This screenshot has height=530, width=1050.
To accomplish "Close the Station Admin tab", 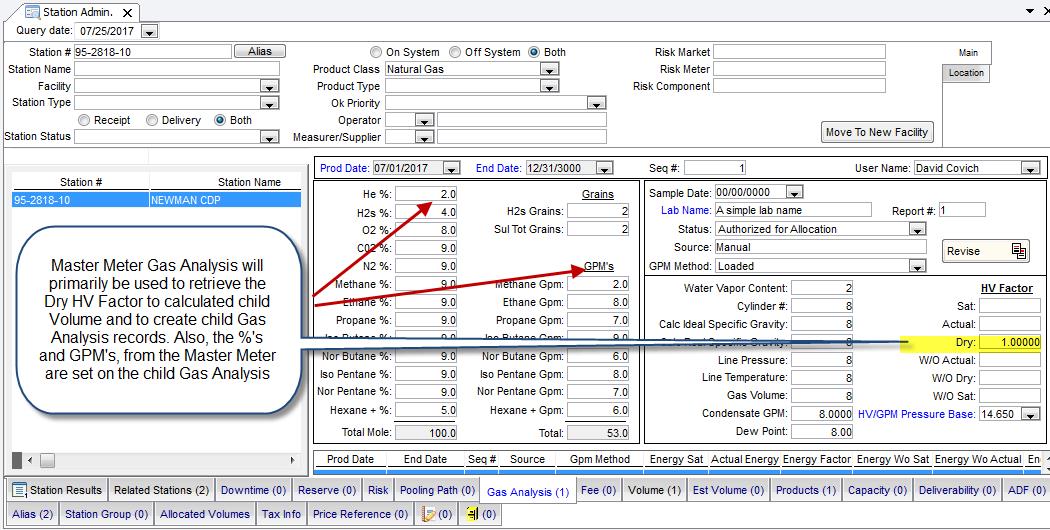I will point(125,13).
